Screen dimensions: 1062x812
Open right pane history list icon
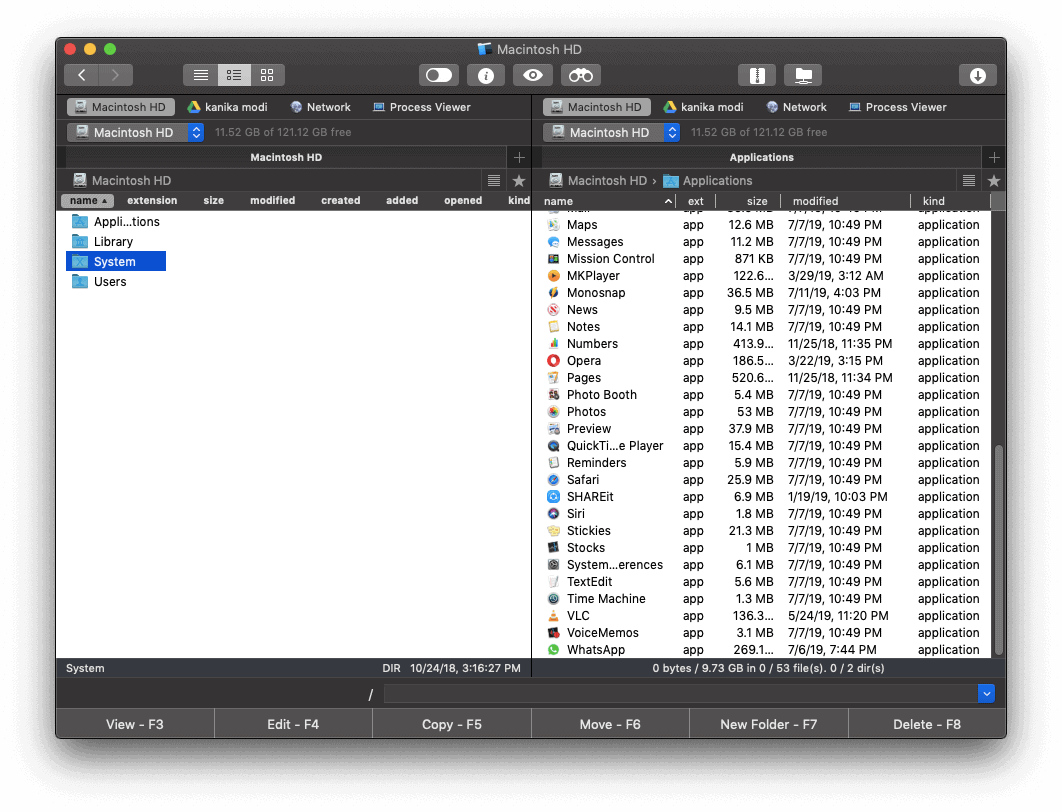(969, 181)
